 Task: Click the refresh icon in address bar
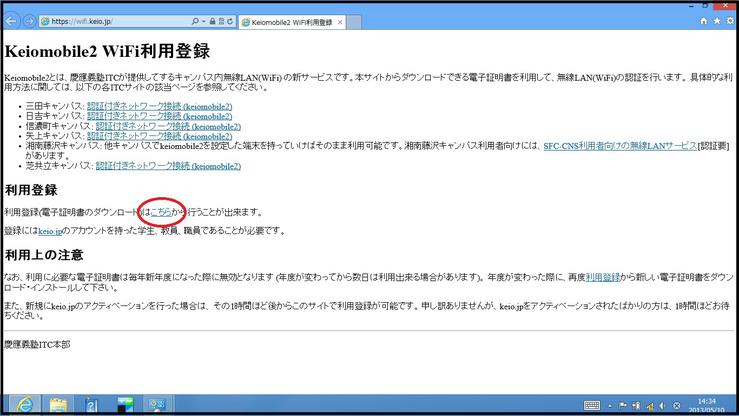[231, 21]
